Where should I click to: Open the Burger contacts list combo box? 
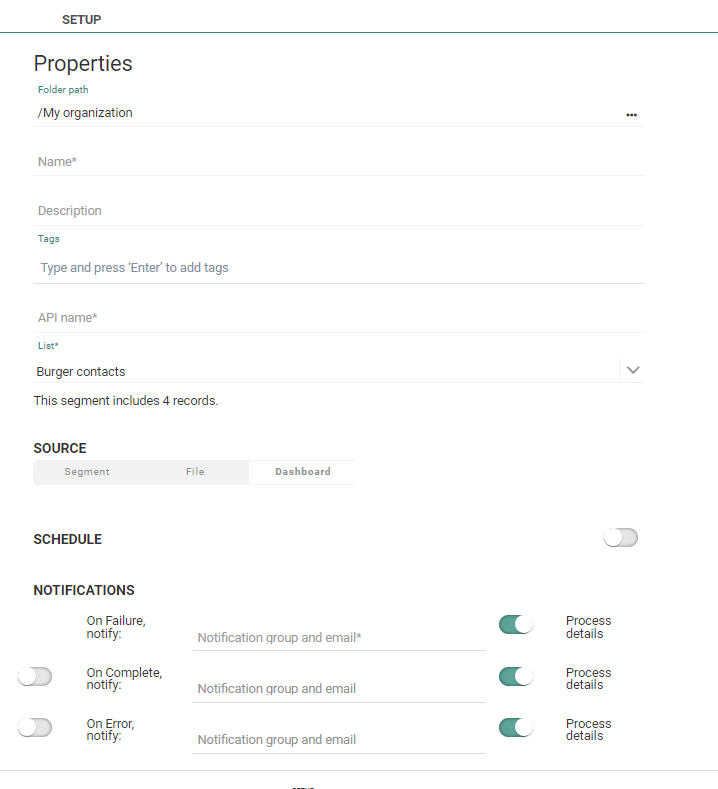pos(325,371)
